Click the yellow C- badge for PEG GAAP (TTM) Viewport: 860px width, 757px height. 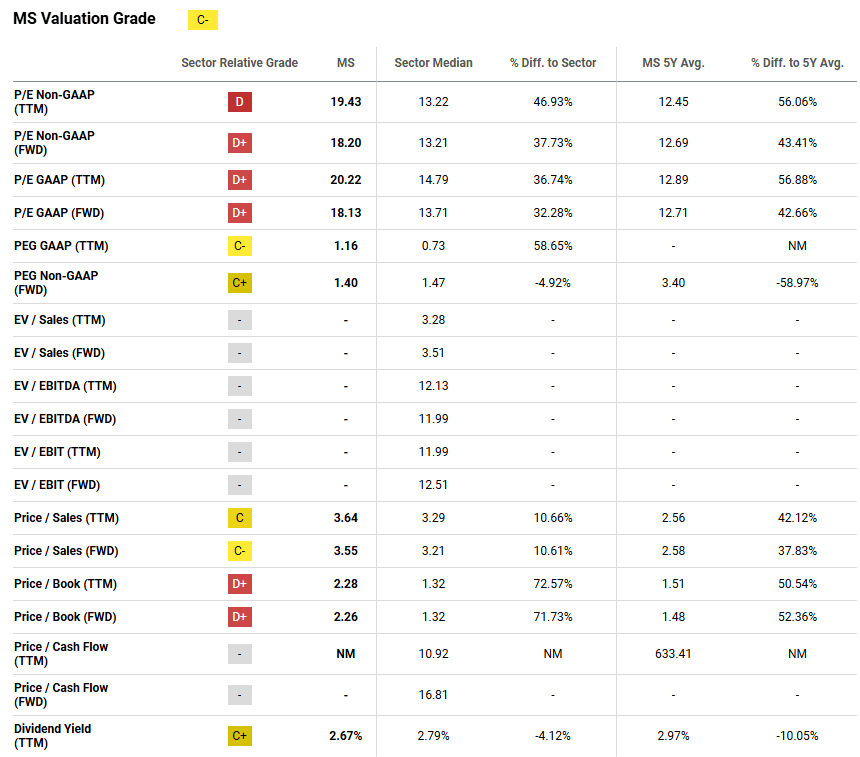coord(239,246)
